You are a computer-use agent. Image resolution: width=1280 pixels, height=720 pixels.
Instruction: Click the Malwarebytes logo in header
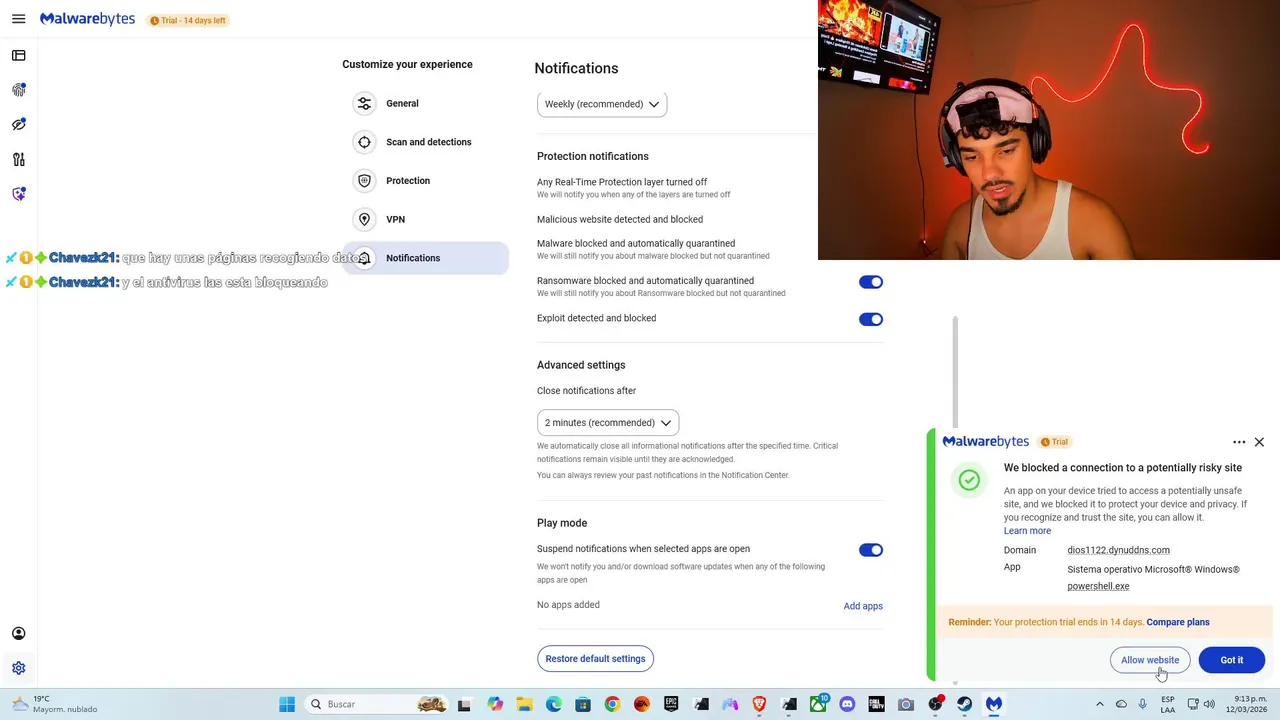pyautogui.click(x=87, y=19)
